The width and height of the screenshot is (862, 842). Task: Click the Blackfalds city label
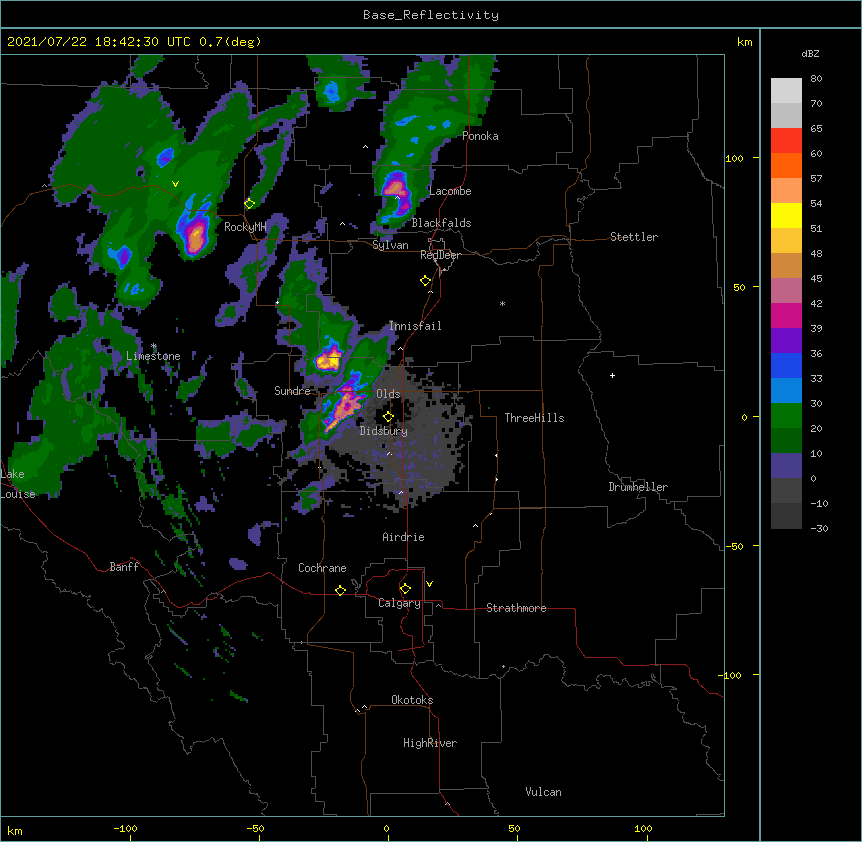441,223
